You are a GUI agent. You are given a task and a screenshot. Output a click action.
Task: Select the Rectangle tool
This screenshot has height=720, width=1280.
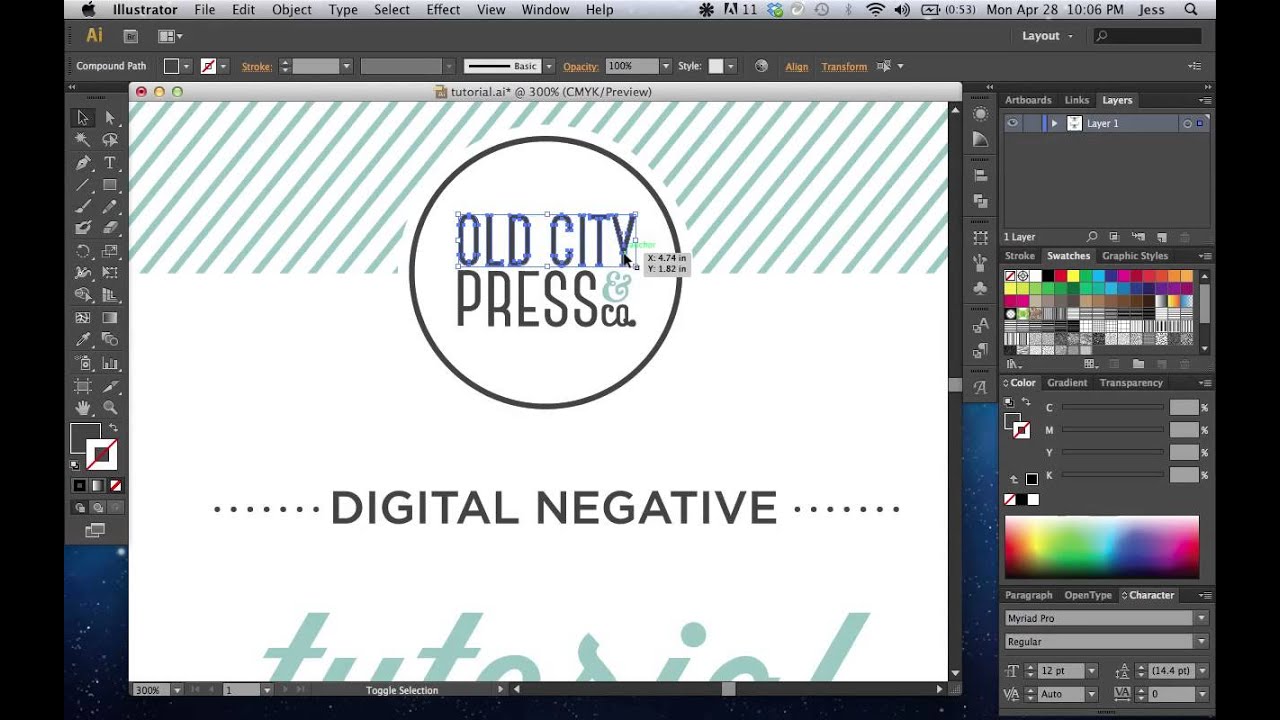coord(110,185)
